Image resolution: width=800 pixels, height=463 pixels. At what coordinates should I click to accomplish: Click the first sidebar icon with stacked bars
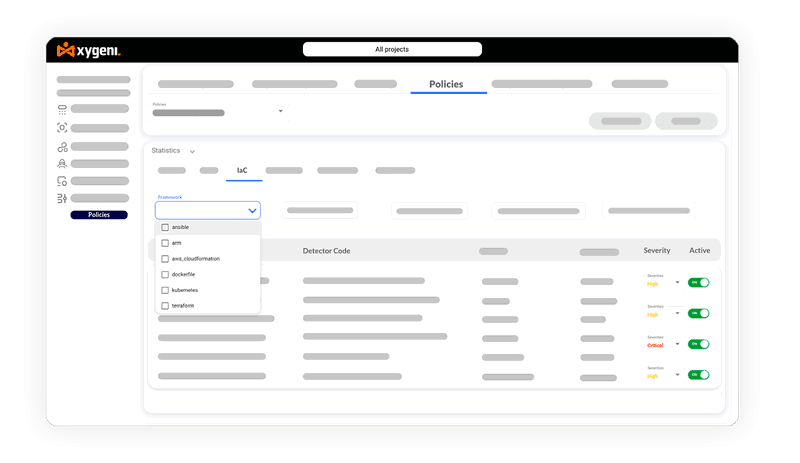pos(62,109)
